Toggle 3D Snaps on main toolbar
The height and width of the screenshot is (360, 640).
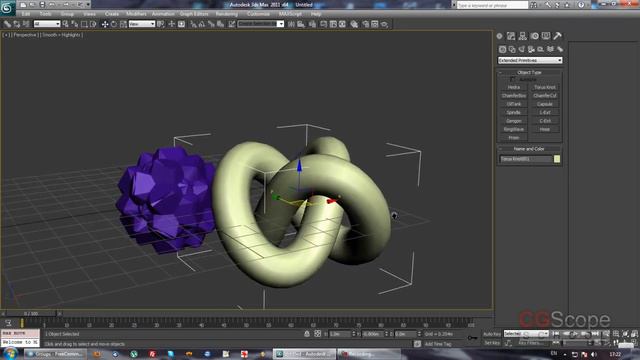[x=192, y=24]
